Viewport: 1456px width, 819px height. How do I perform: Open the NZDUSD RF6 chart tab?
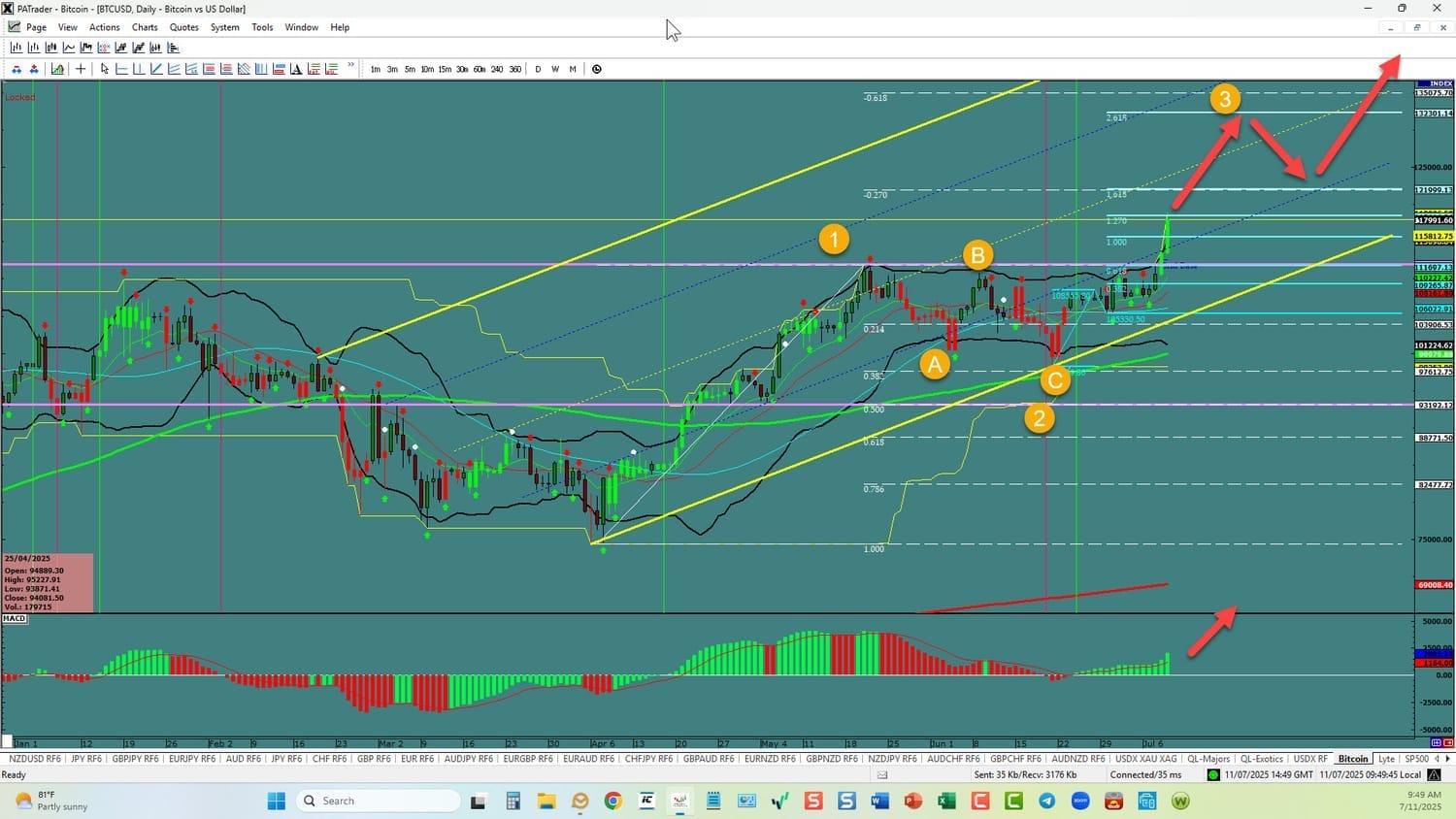point(34,759)
